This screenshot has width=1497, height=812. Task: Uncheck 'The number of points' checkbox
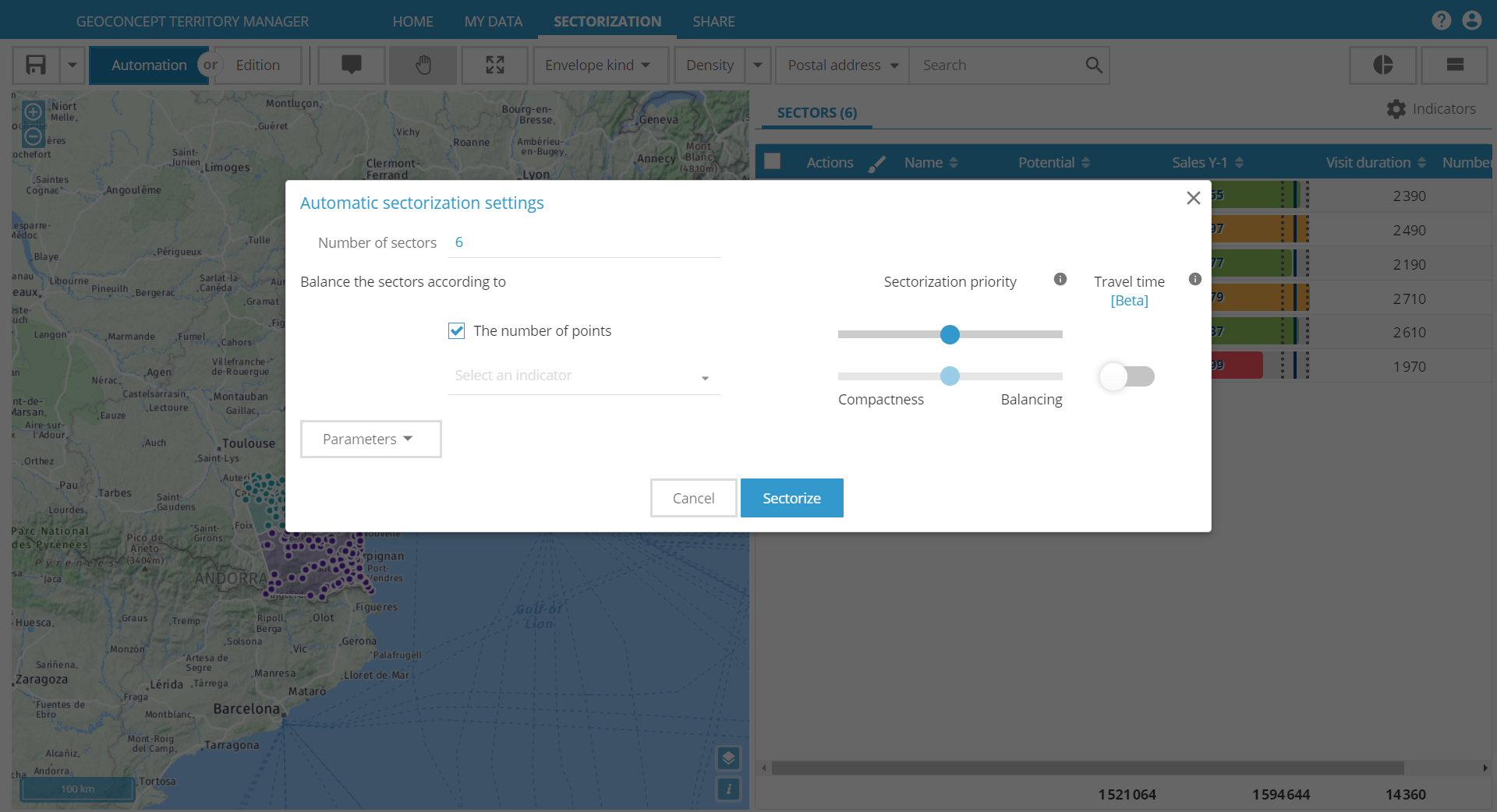click(x=457, y=331)
